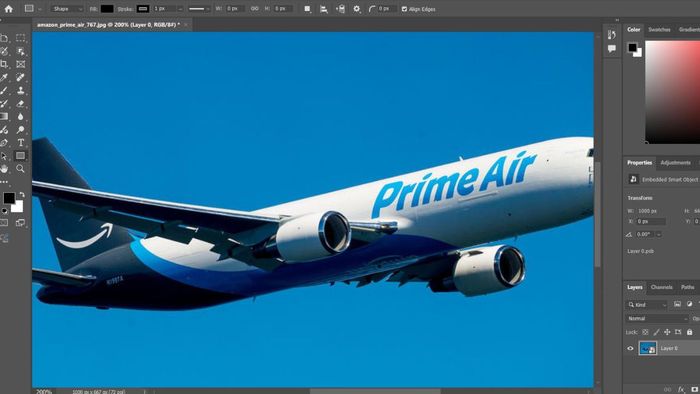The height and width of the screenshot is (394, 700).
Task: Select the Object Selection tool
Action: point(21,51)
